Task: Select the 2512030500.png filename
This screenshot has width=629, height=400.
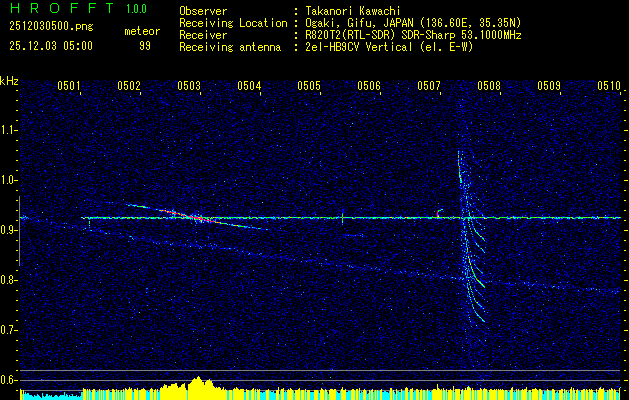Action: (x=50, y=28)
